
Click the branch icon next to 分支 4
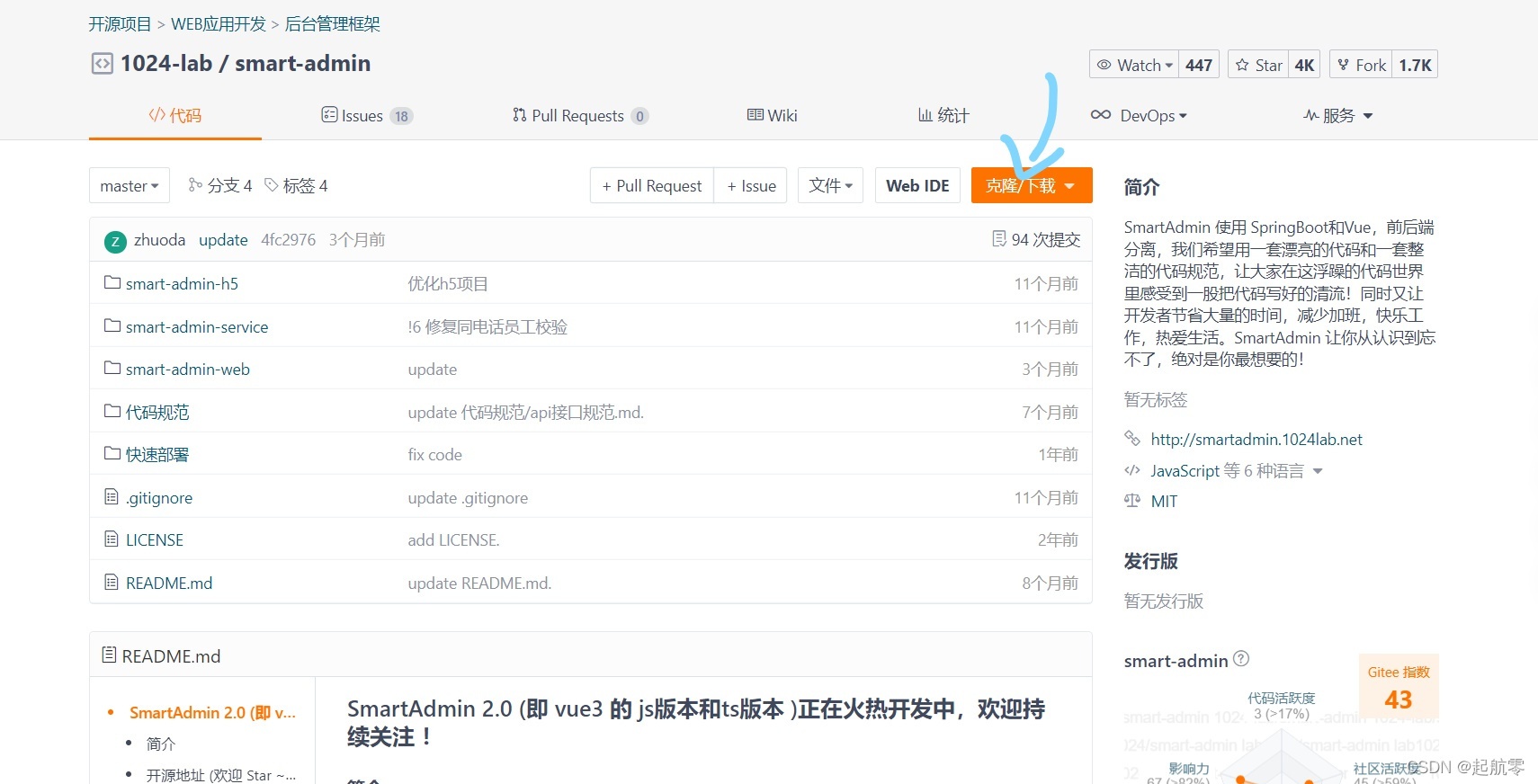195,185
